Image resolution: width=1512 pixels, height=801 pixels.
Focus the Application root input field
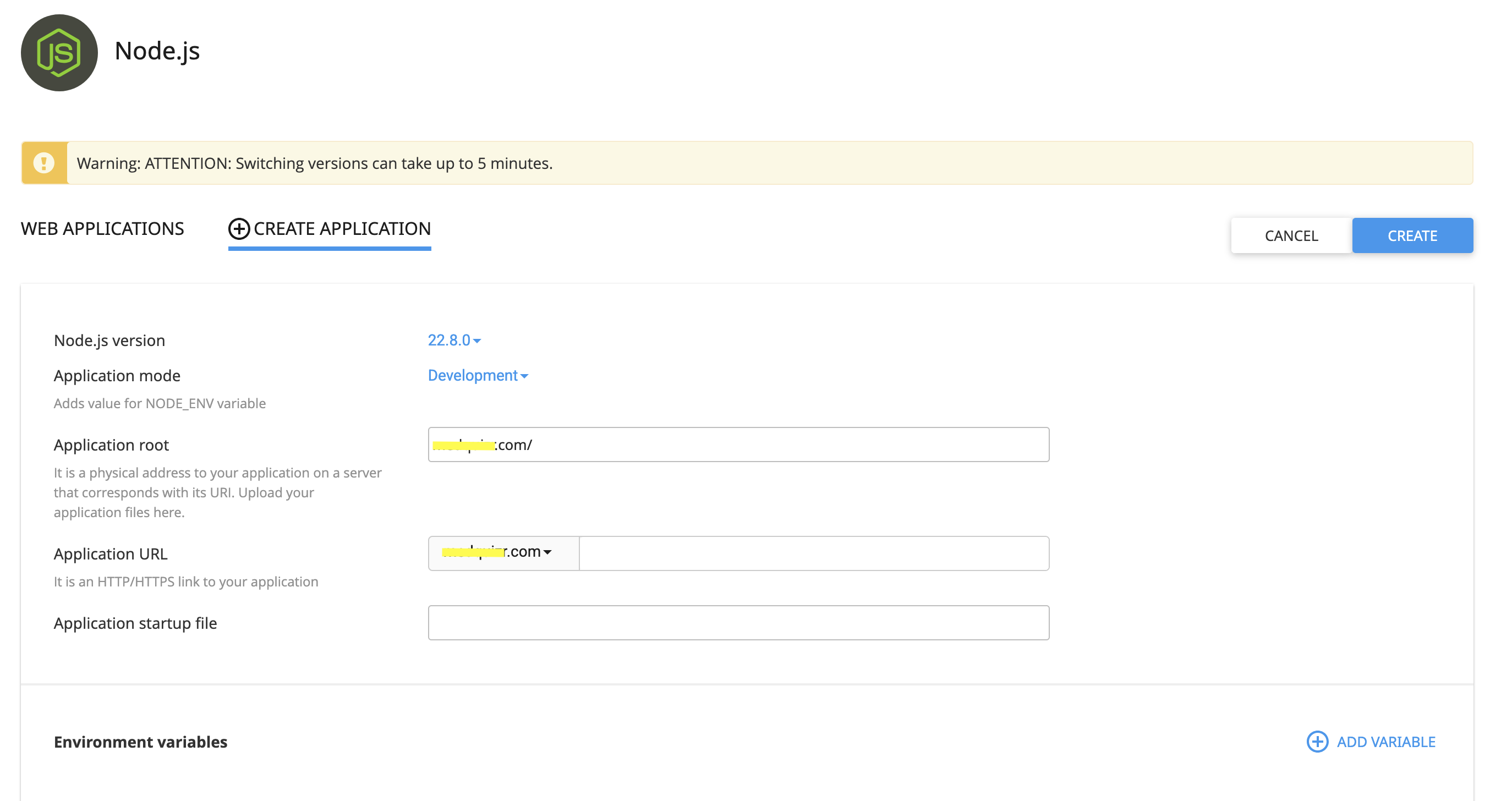pos(738,444)
